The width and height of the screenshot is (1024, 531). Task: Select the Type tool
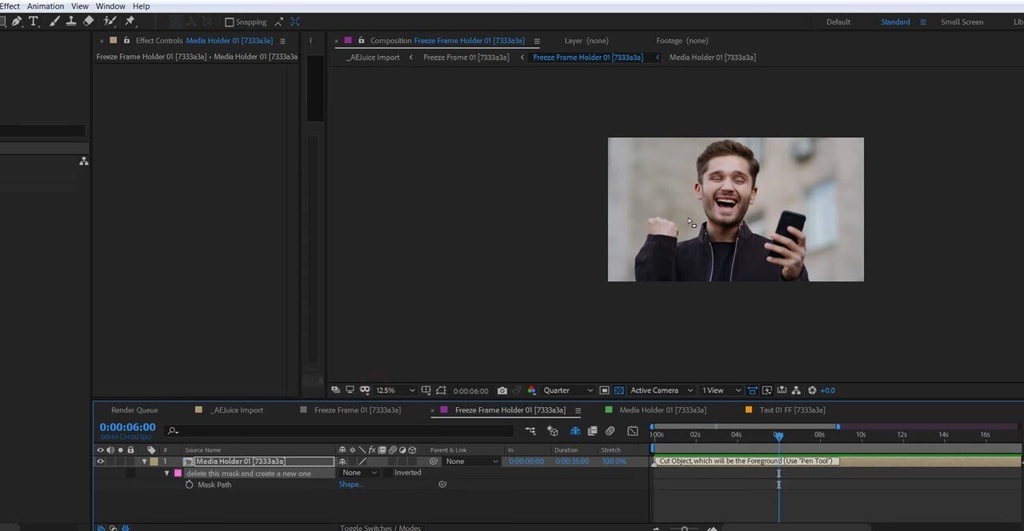tap(33, 22)
